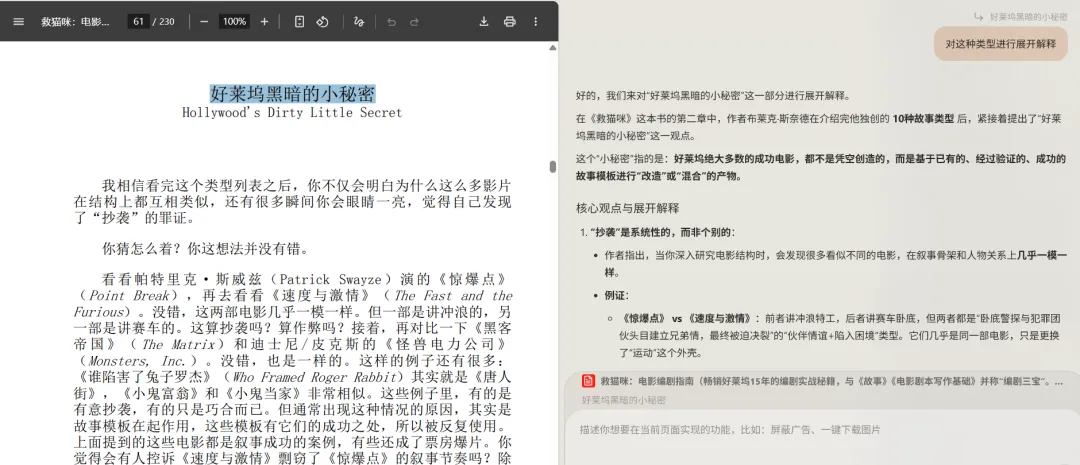Click the page total / 230 label
The image size is (1080, 465).
(164, 21)
